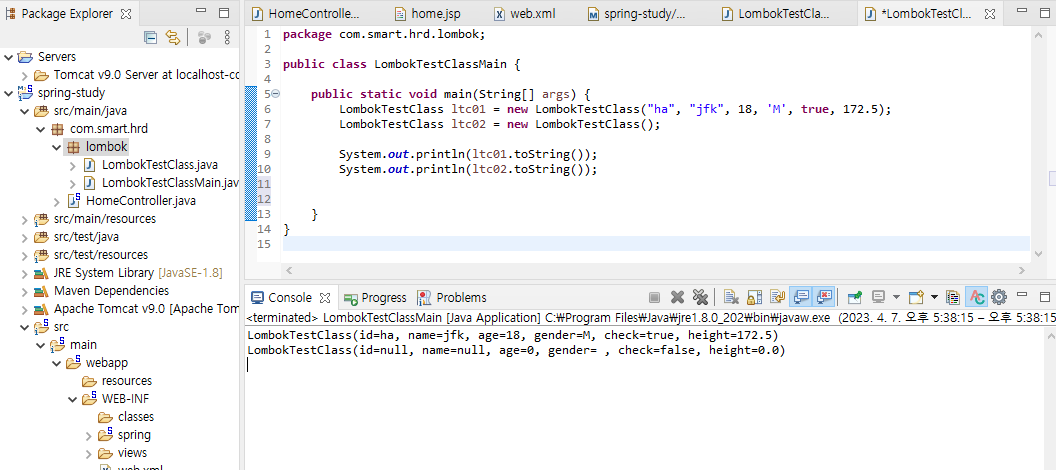Collapse all in Package Explorer
This screenshot has width=1056, height=470.
coord(151,38)
